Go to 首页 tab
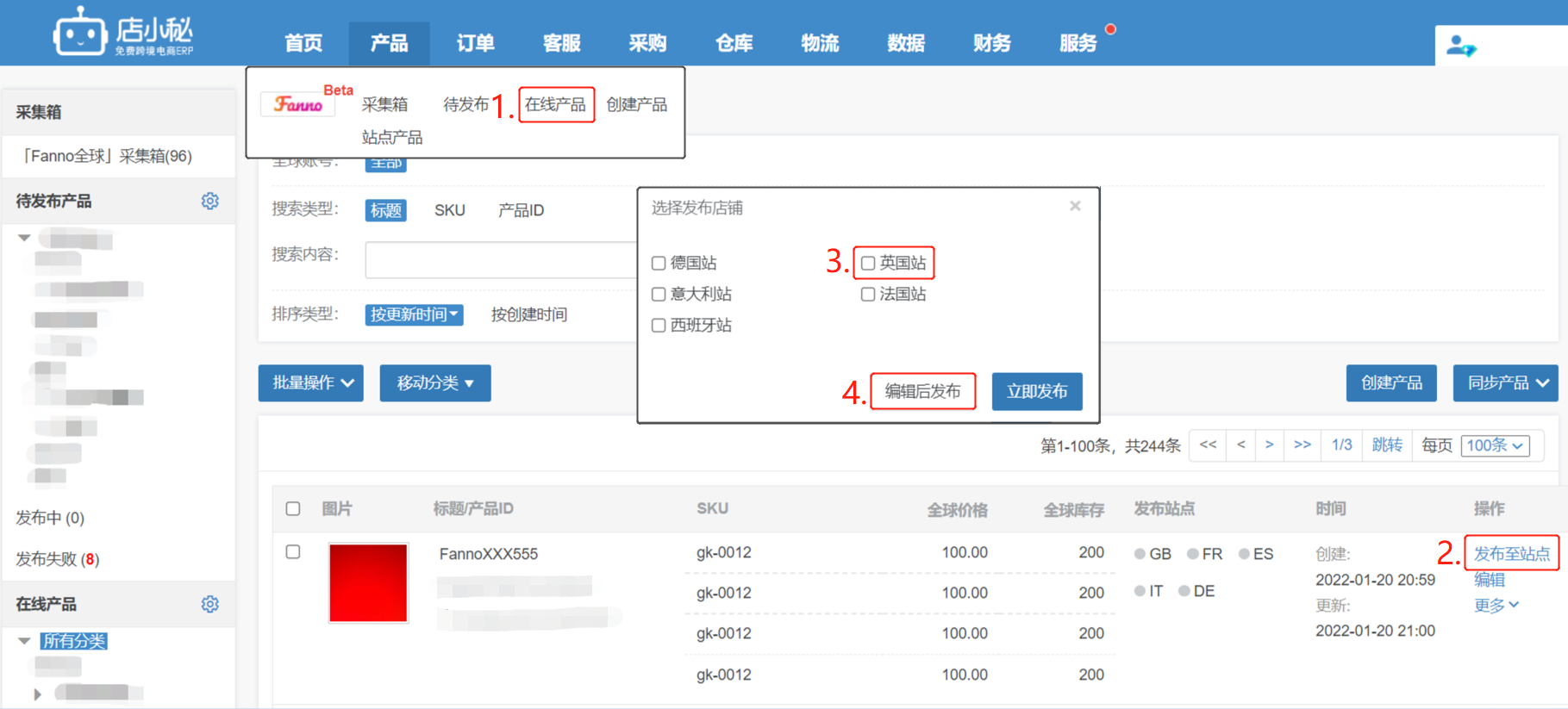 coord(303,43)
